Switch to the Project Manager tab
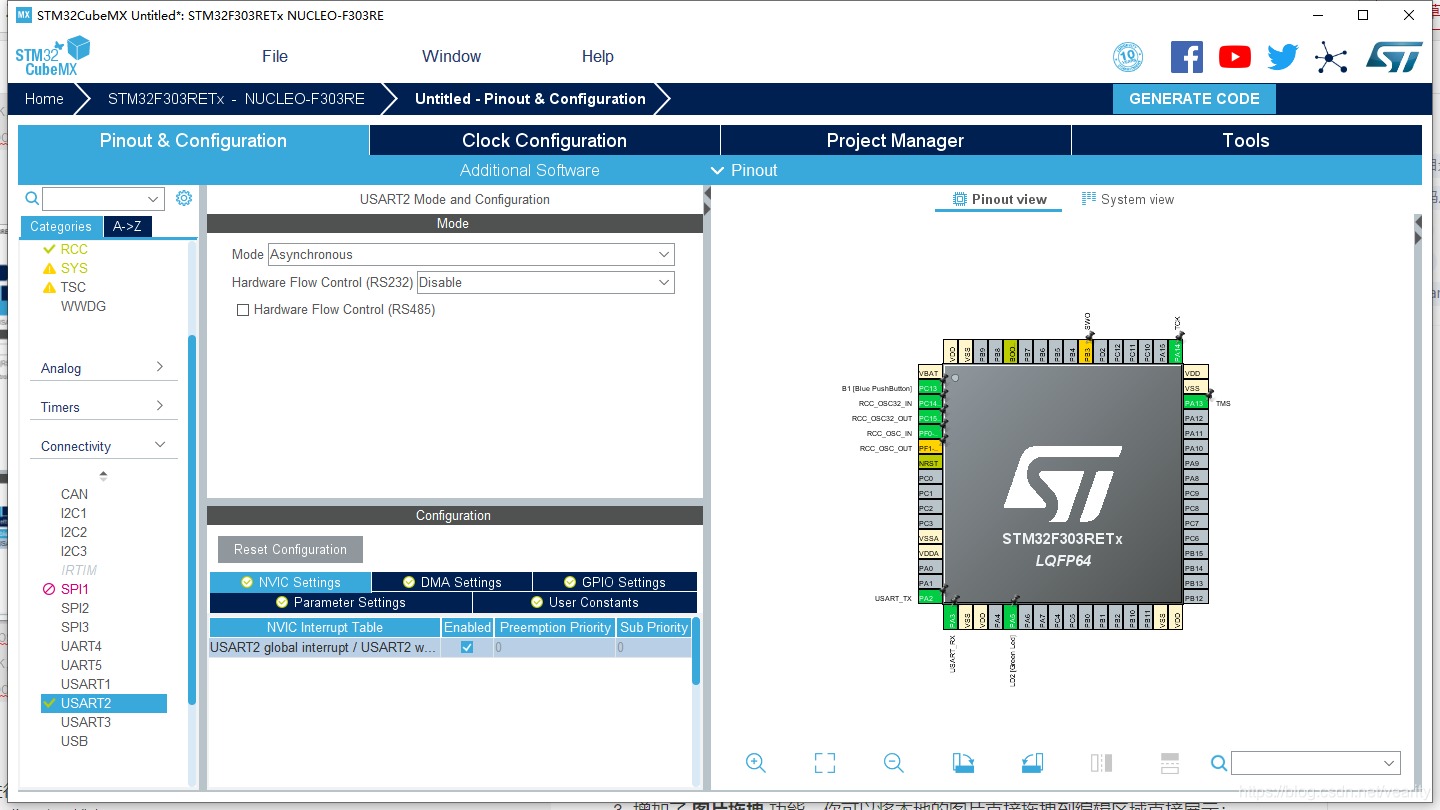The width and height of the screenshot is (1440, 810). point(895,140)
